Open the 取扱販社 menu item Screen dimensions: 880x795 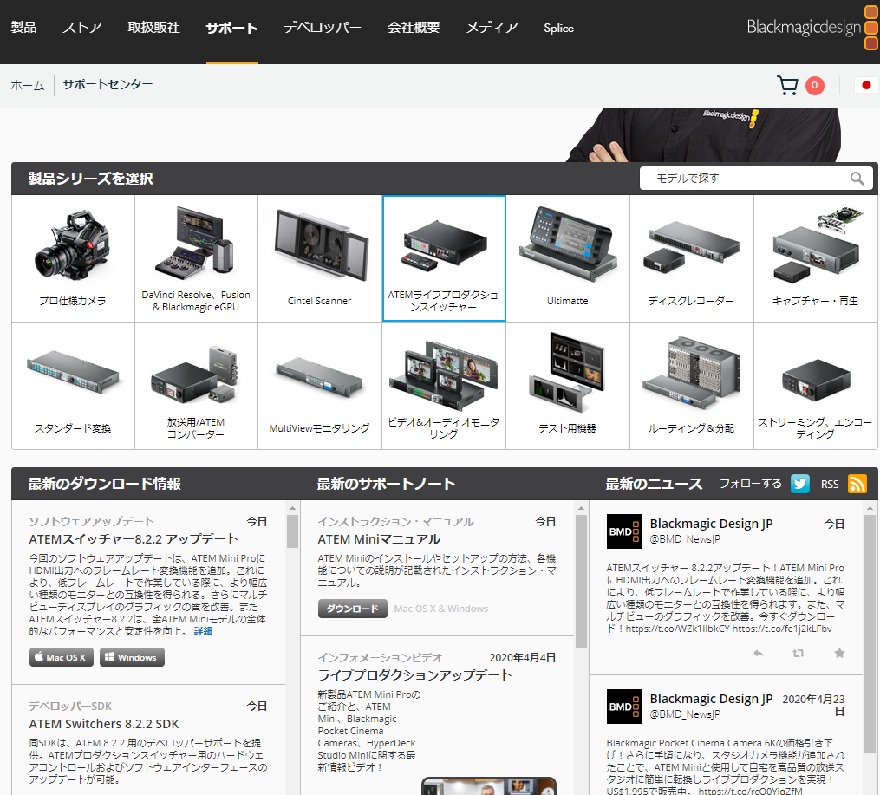[x=153, y=27]
